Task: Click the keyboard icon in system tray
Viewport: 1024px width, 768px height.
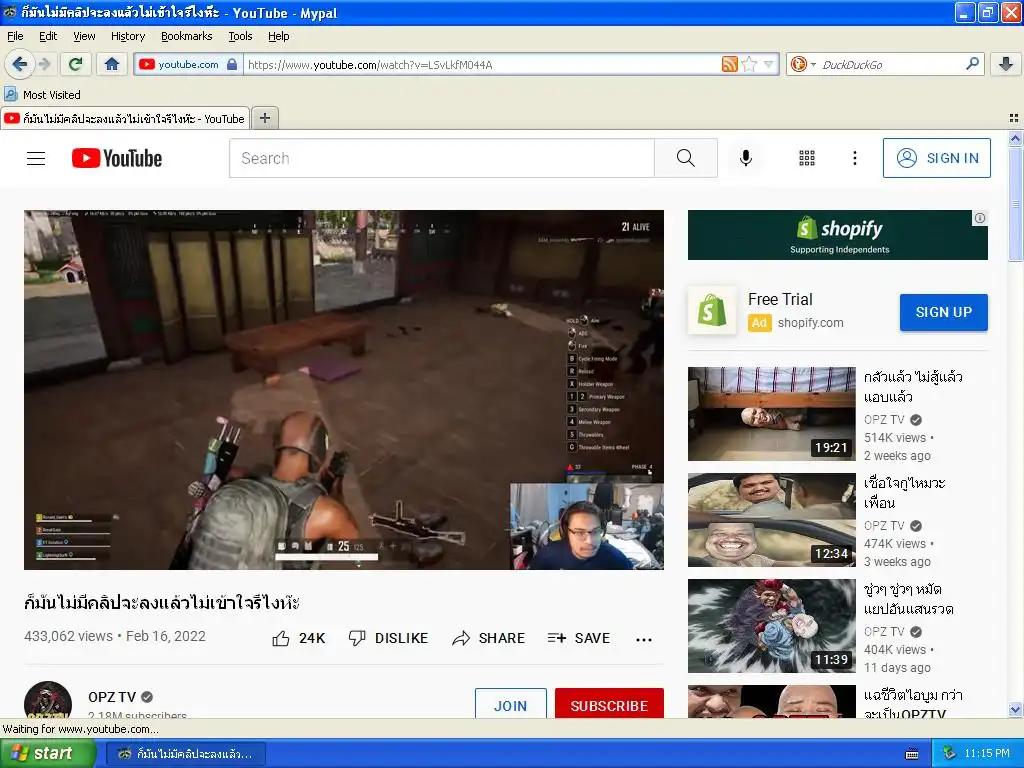Action: 912,754
